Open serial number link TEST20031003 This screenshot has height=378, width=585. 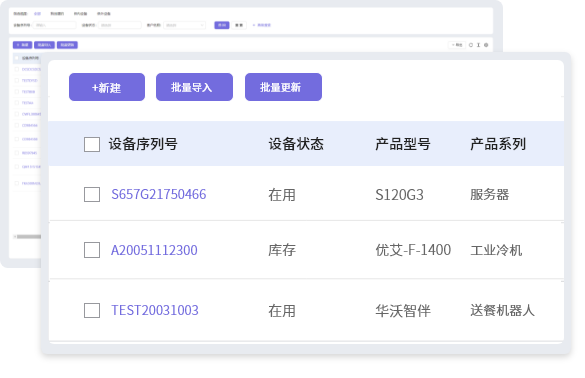155,310
